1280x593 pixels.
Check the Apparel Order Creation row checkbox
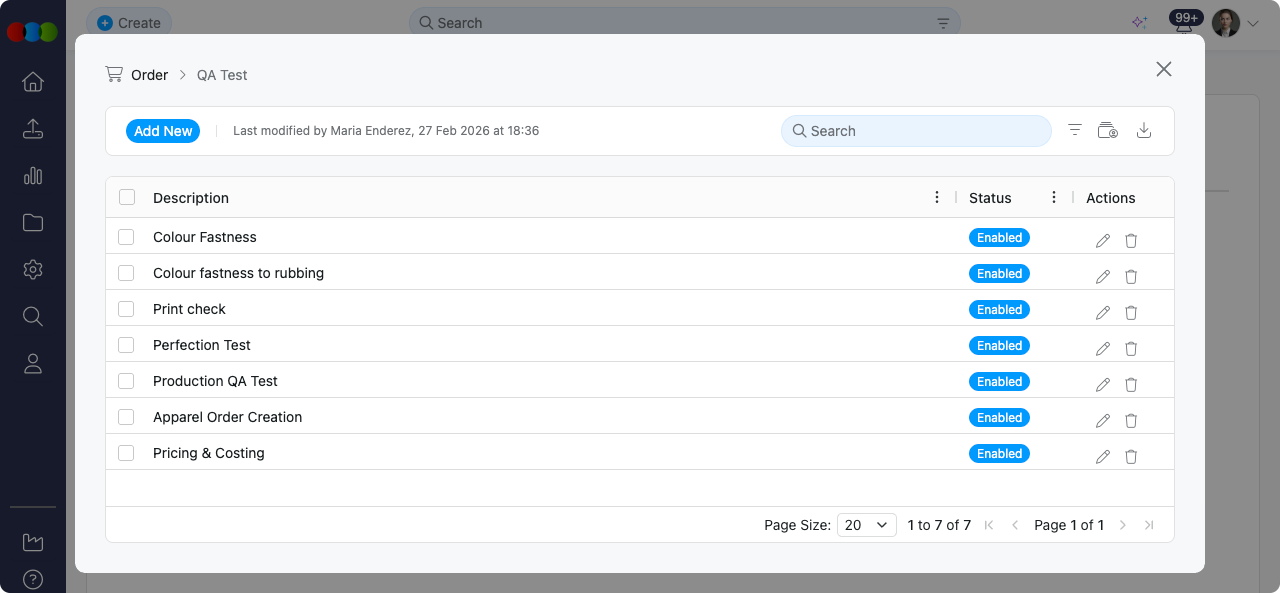126,417
